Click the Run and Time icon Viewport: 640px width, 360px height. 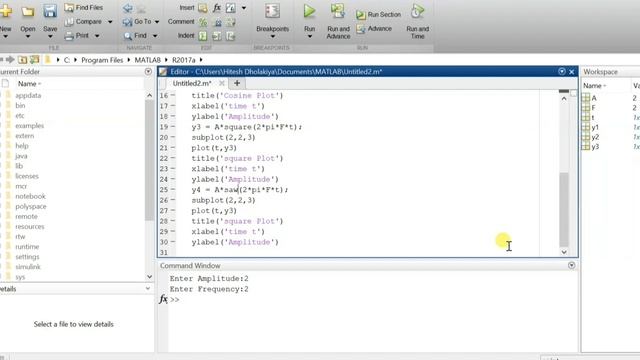[x=417, y=11]
